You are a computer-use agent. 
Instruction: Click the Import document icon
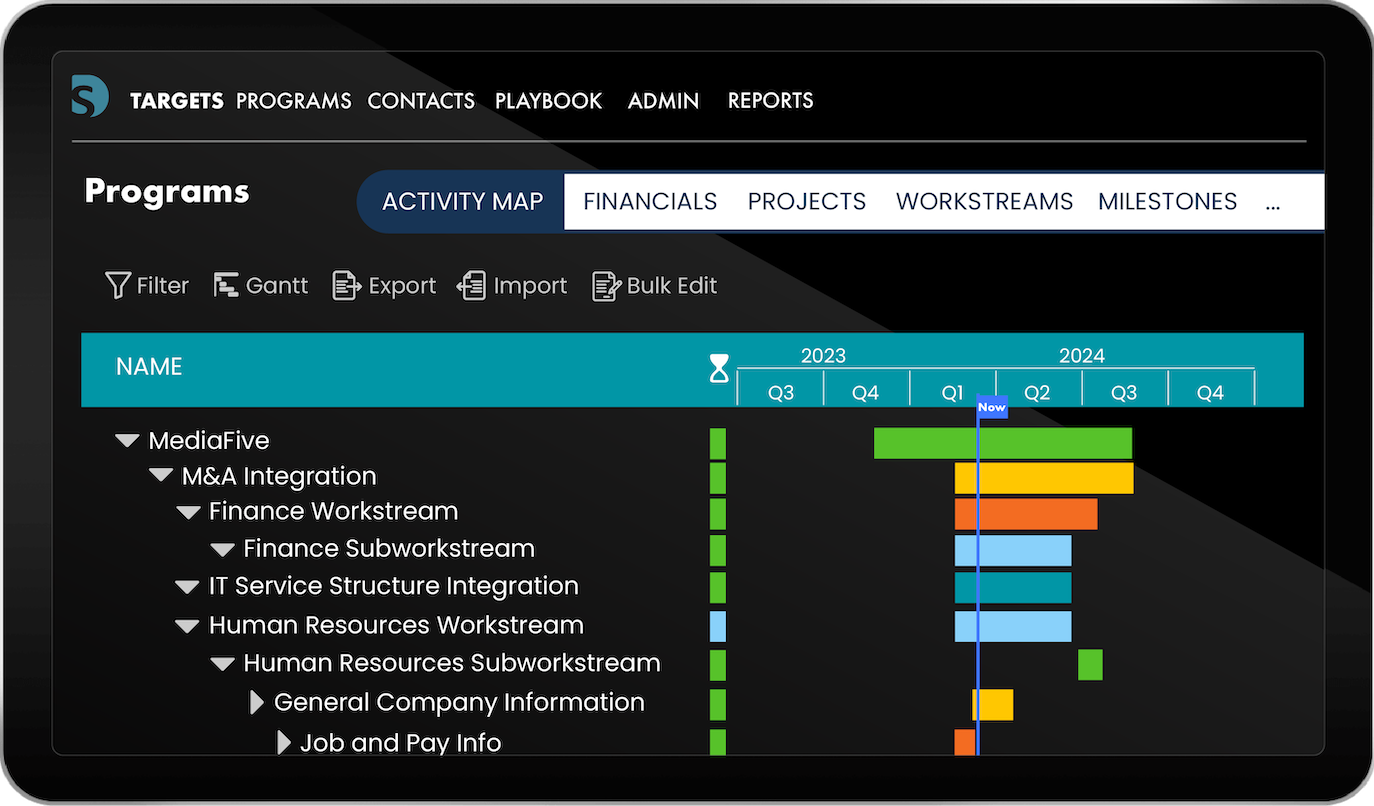472,286
